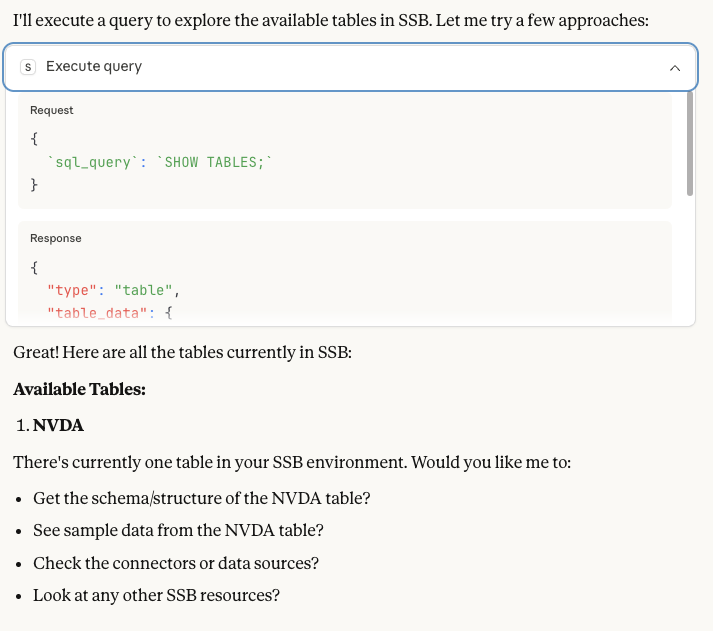The image size is (713, 631).
Task: Click the Execute query header label
Action: coord(94,67)
